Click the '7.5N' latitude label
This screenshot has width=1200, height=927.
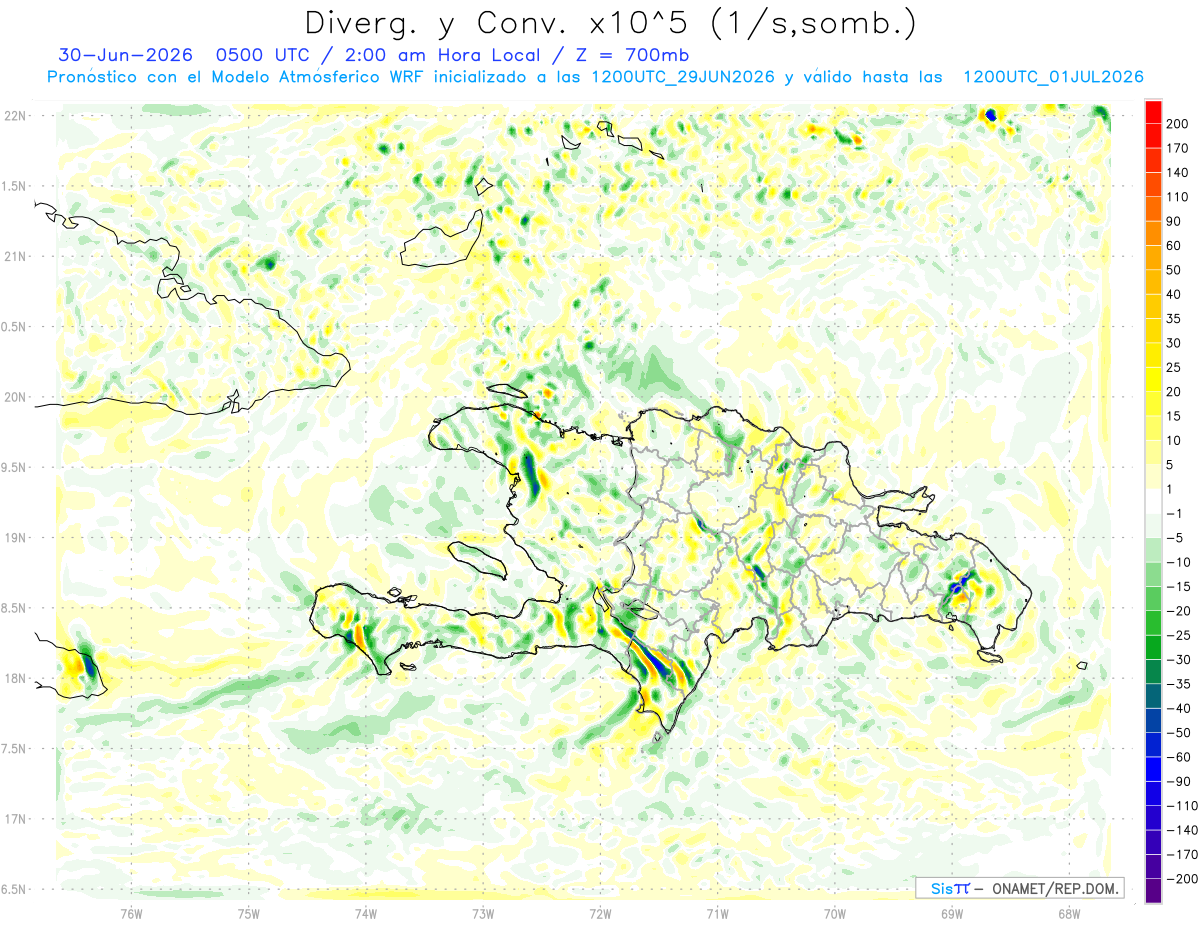click(14, 749)
